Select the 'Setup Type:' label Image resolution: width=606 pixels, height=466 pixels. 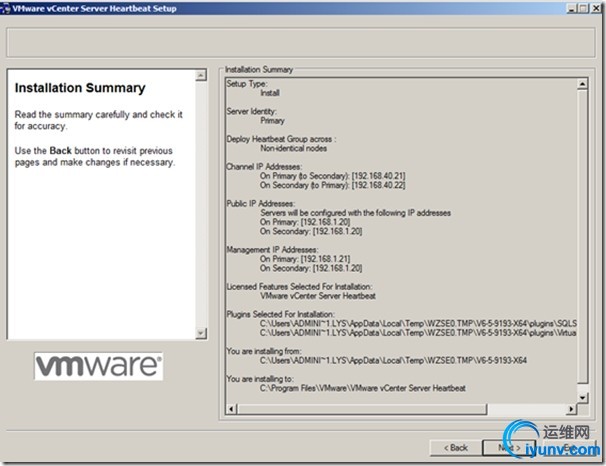pos(247,83)
